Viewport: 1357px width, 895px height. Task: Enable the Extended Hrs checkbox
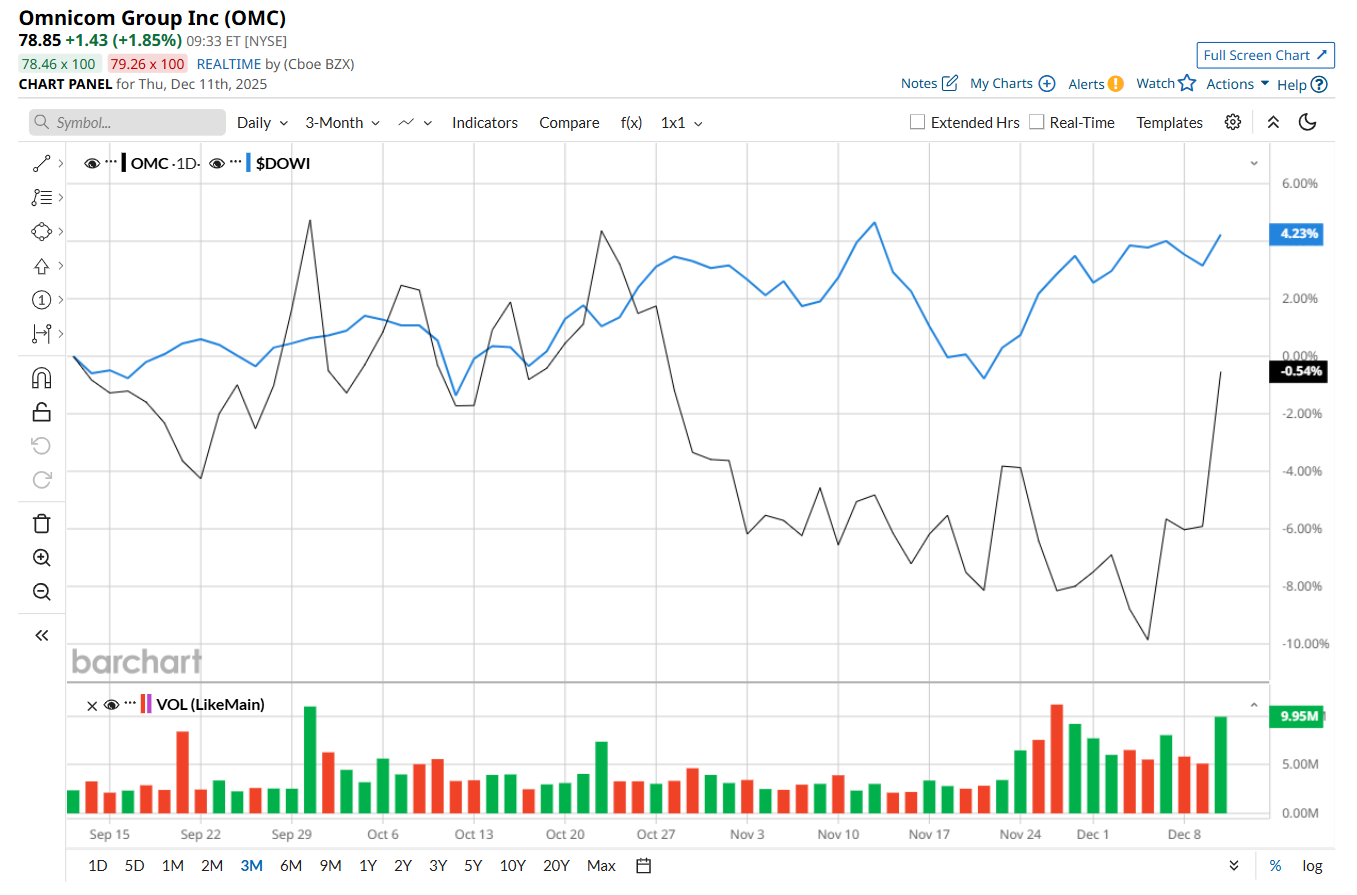pos(917,122)
